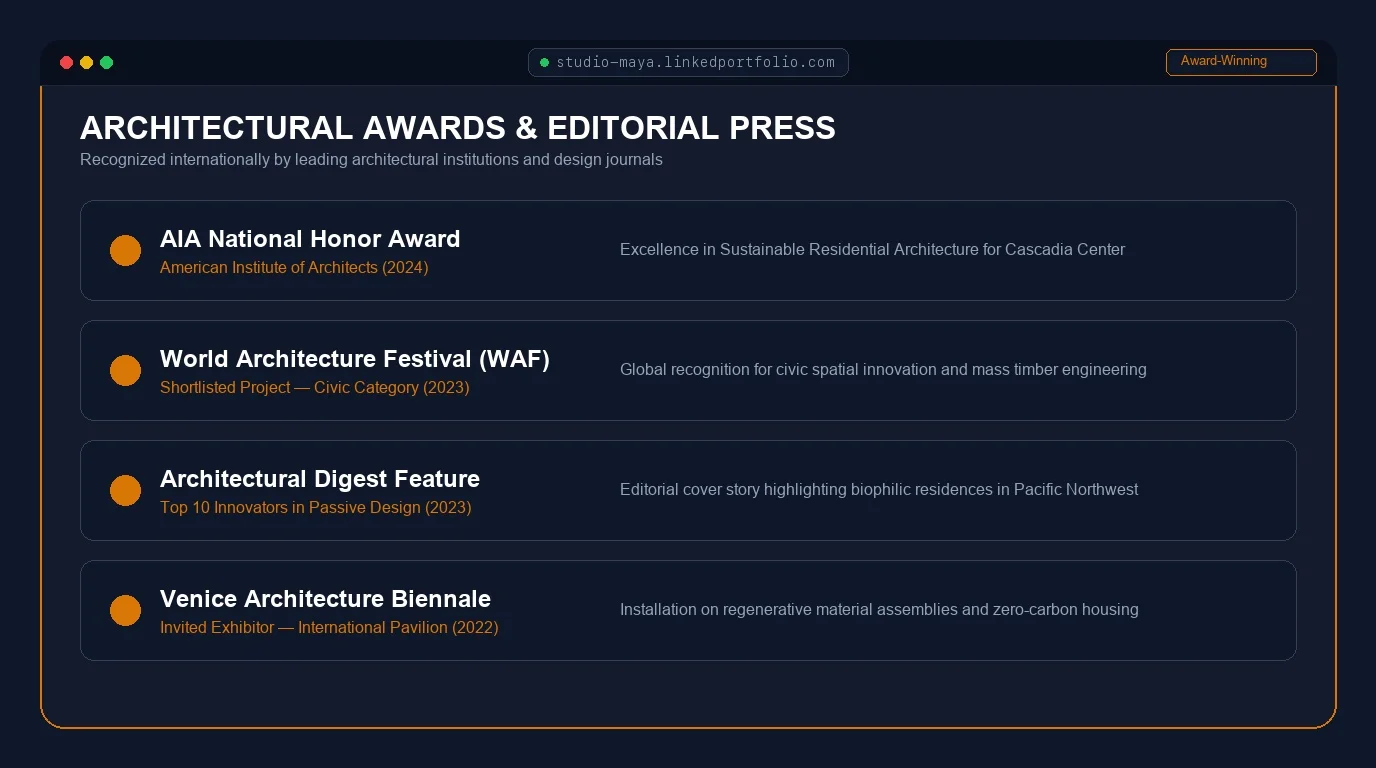Click the orange dot beside AIA National Honor Award
The height and width of the screenshot is (768, 1376).
[x=125, y=250]
